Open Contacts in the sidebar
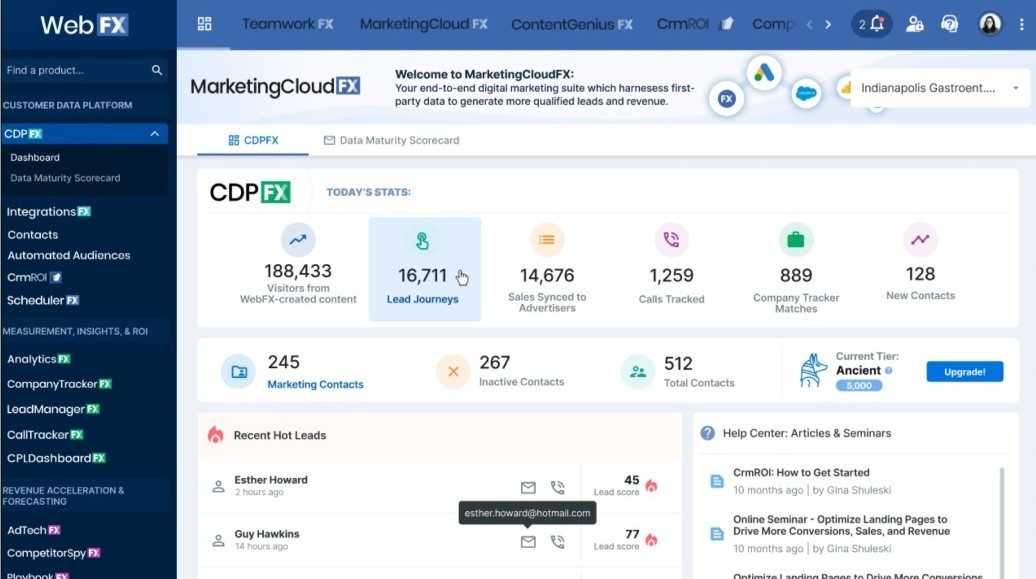The width and height of the screenshot is (1036, 579). pos(33,235)
